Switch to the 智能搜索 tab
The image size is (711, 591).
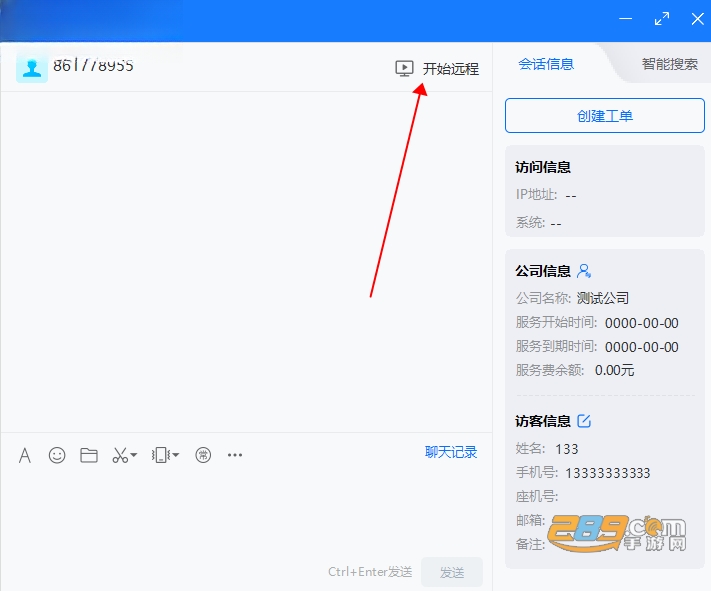point(670,64)
